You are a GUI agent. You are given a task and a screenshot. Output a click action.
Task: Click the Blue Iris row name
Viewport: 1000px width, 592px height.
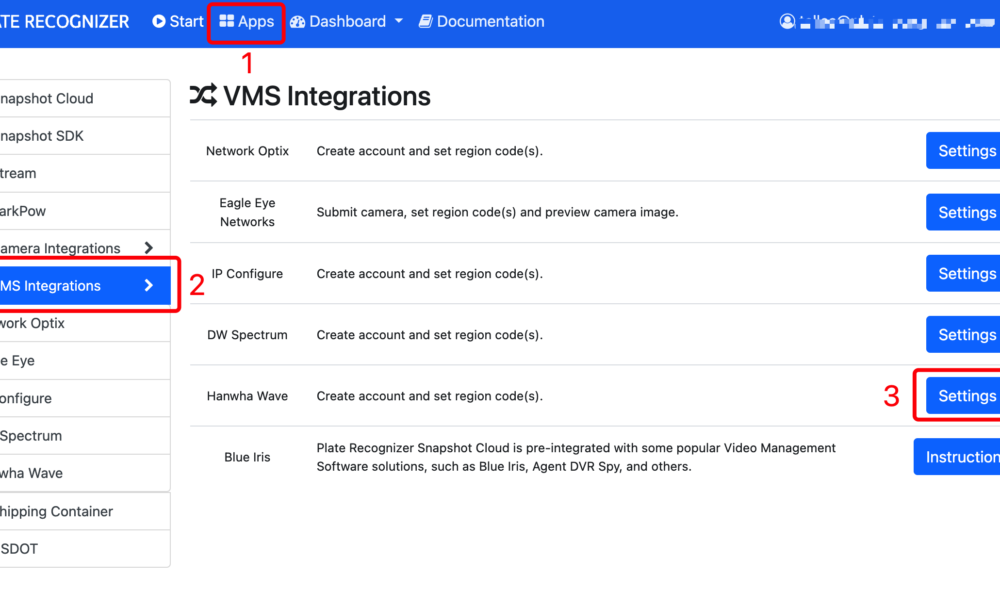pyautogui.click(x=247, y=457)
